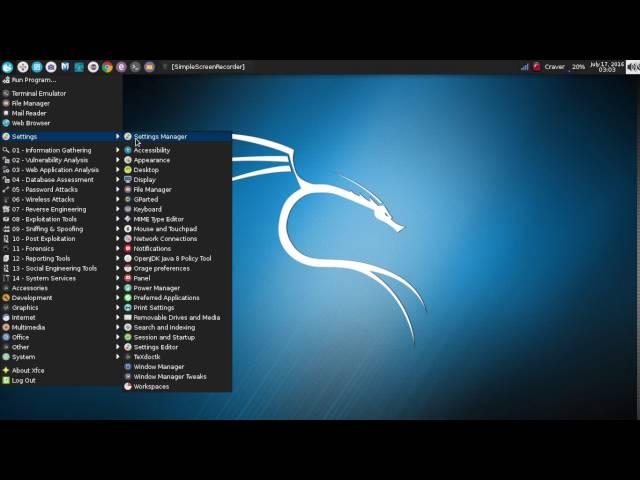Launch Web Browser from the menu
Viewport: 640px width, 480px height.
[x=61, y=123]
